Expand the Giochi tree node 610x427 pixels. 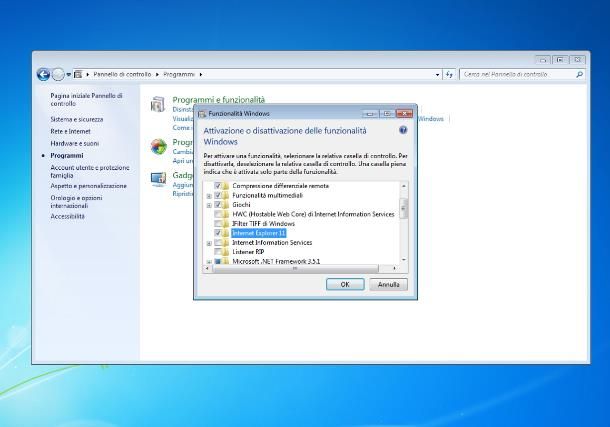tap(209, 205)
